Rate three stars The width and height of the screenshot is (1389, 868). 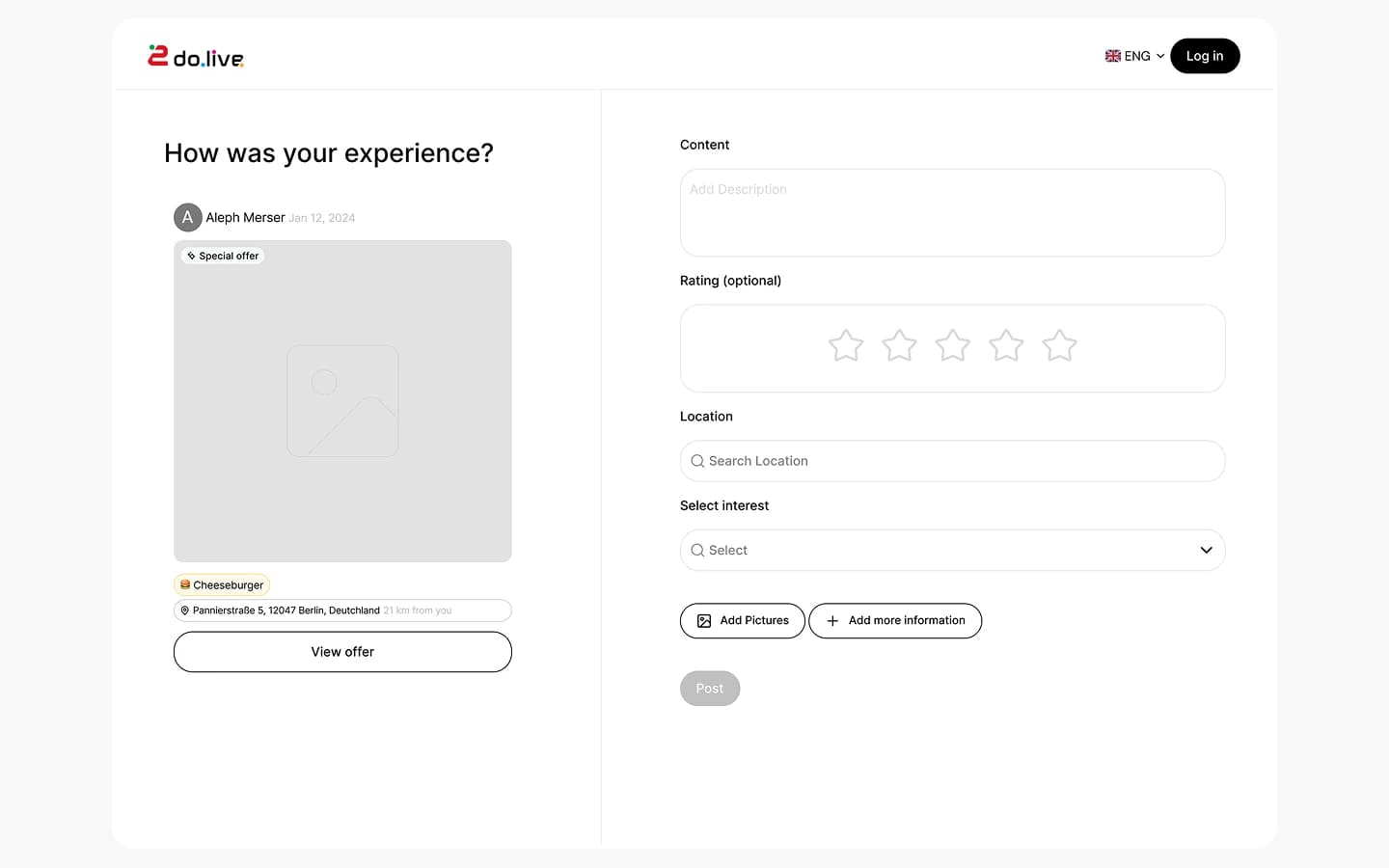pos(953,345)
